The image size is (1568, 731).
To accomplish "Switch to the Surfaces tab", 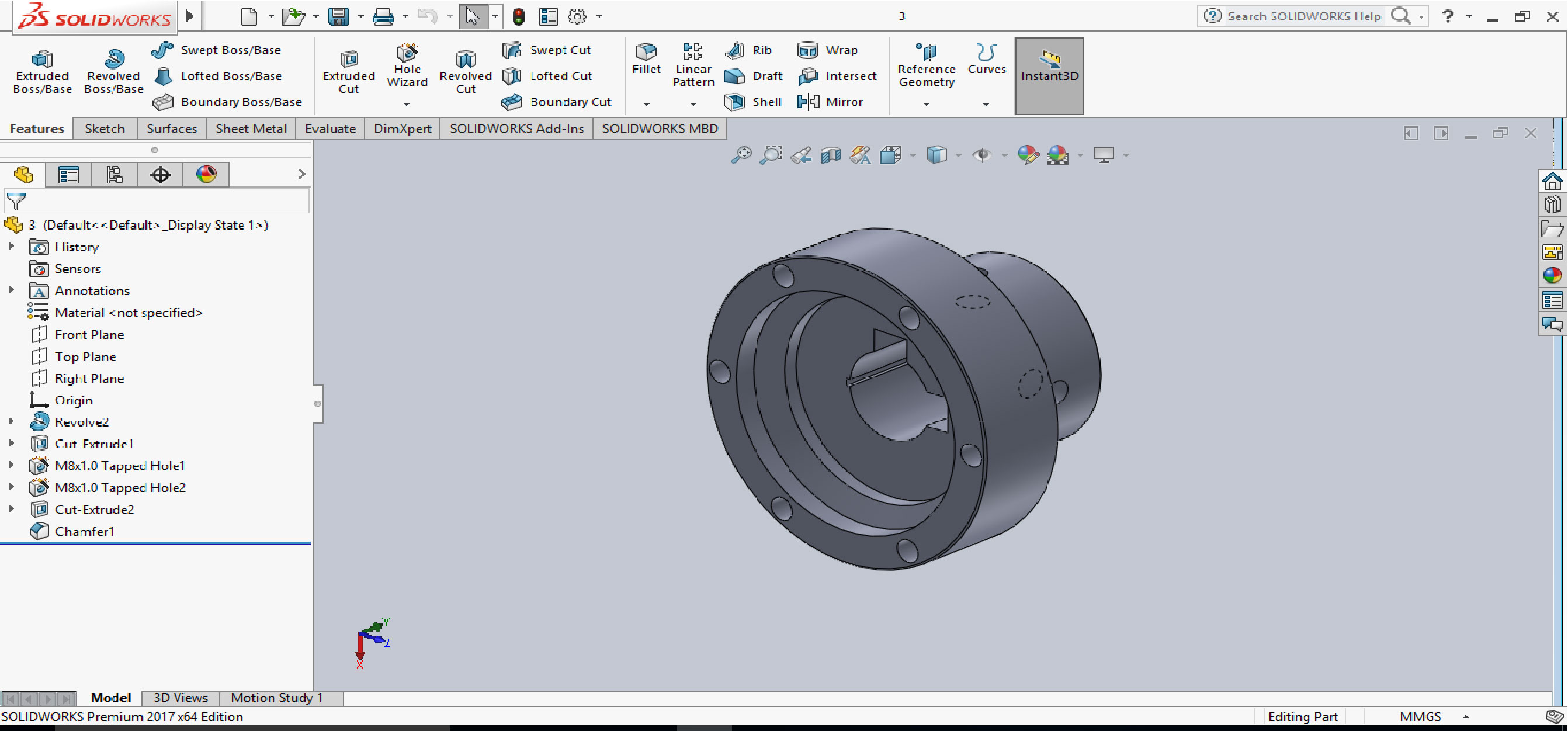I will pos(172,129).
